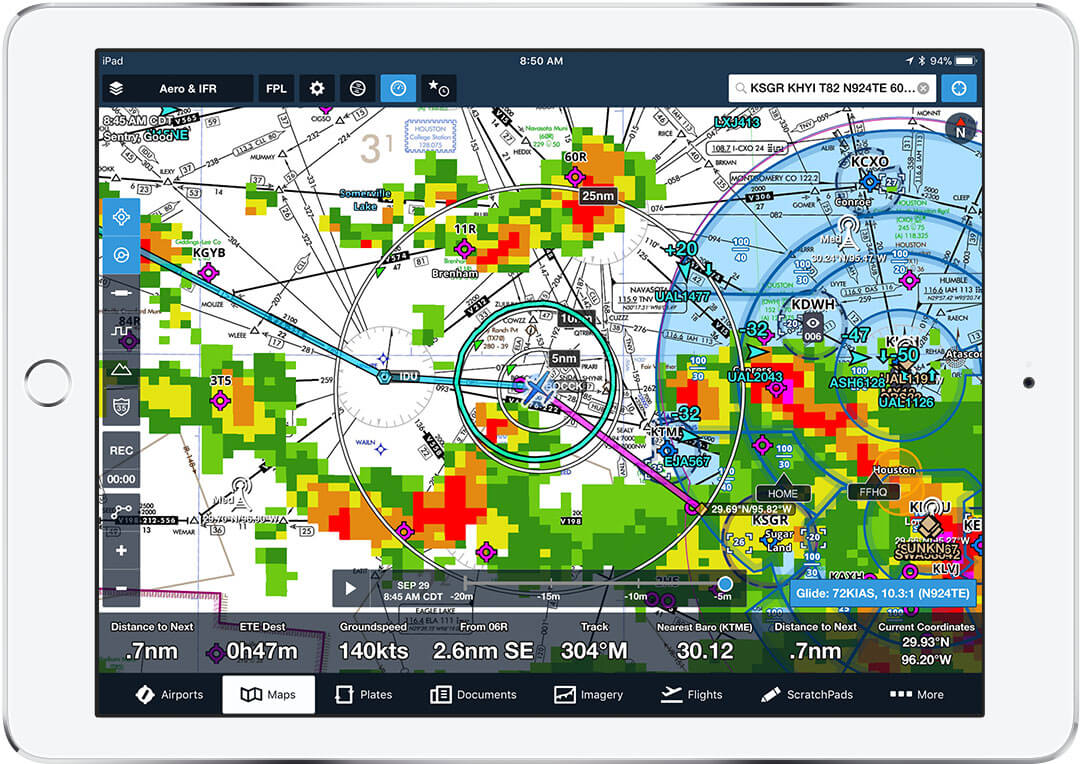Expand the More menu in bottom bar
Image resolution: width=1080 pixels, height=764 pixels.
pyautogui.click(x=916, y=694)
